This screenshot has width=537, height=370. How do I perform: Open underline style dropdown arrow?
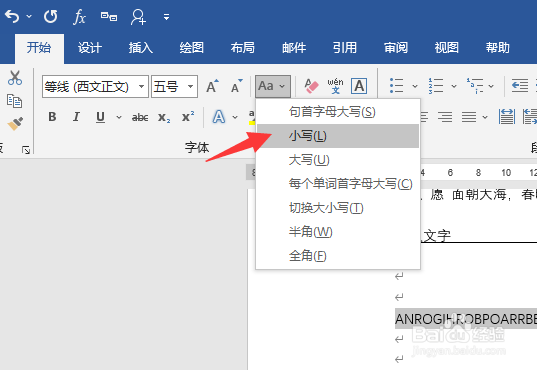(x=119, y=117)
